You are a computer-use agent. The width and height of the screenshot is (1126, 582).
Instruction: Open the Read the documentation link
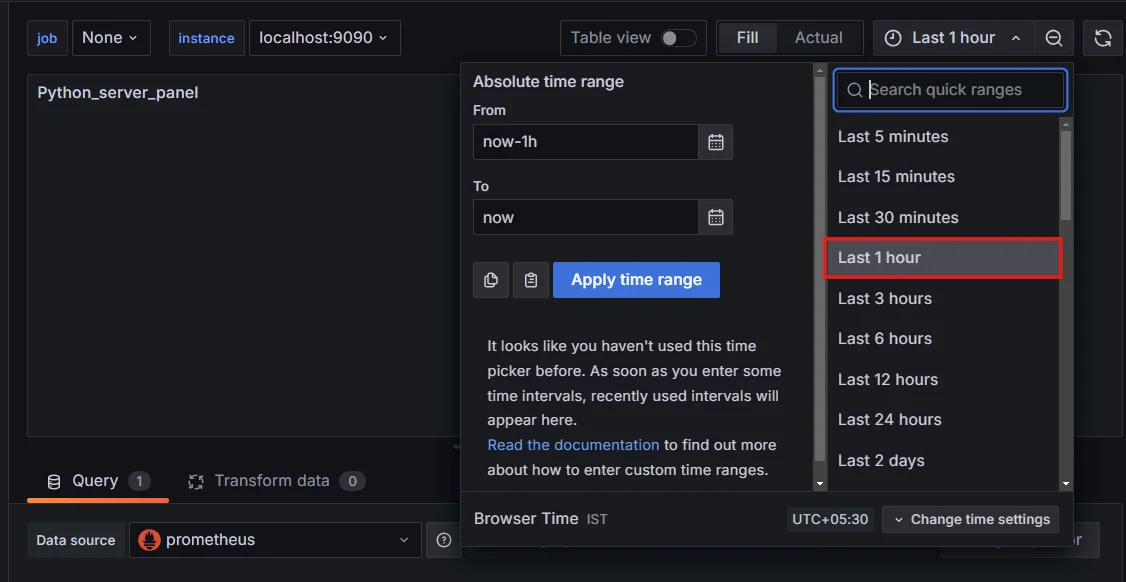click(573, 445)
